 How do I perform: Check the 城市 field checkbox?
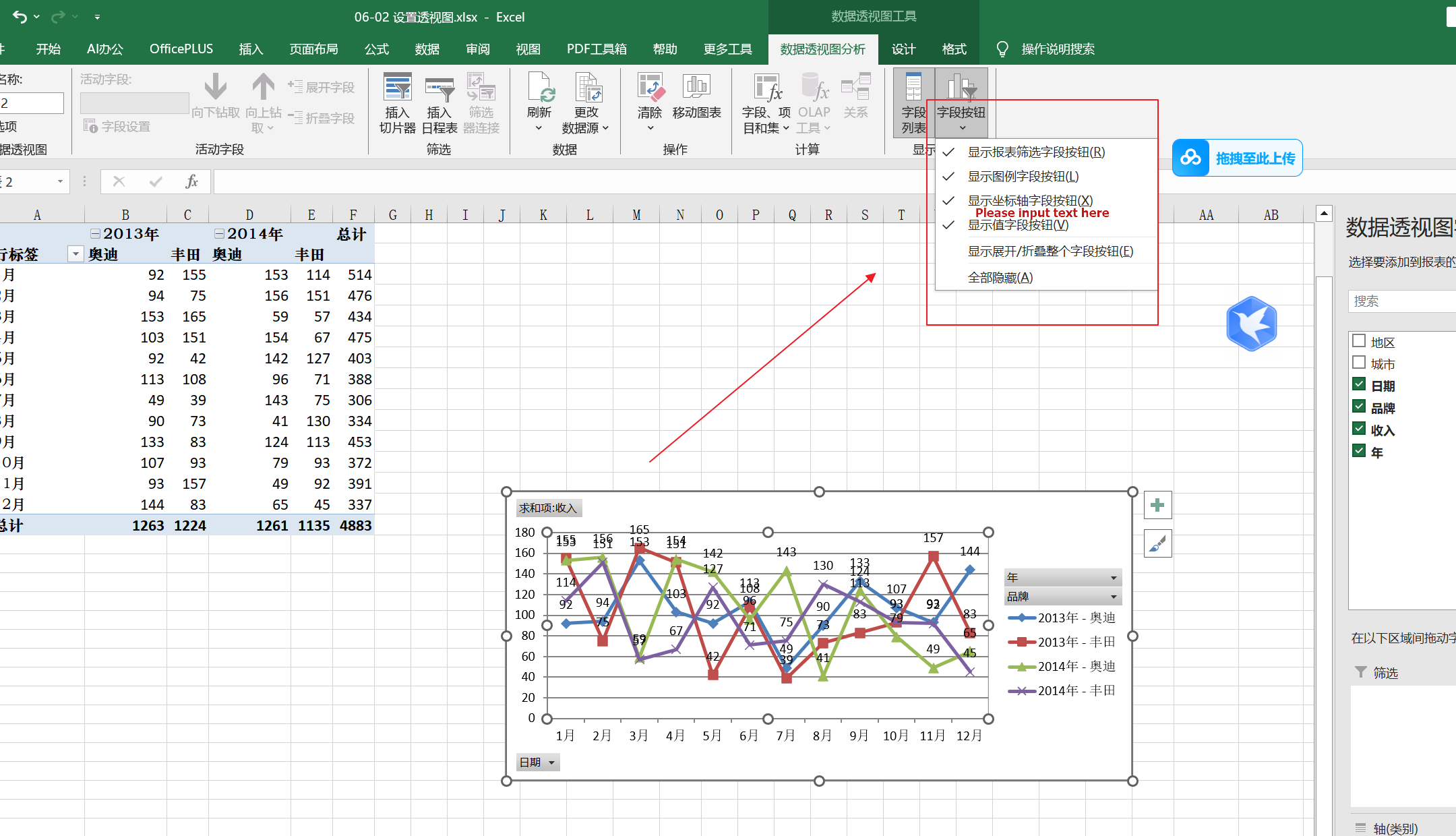tap(1359, 363)
